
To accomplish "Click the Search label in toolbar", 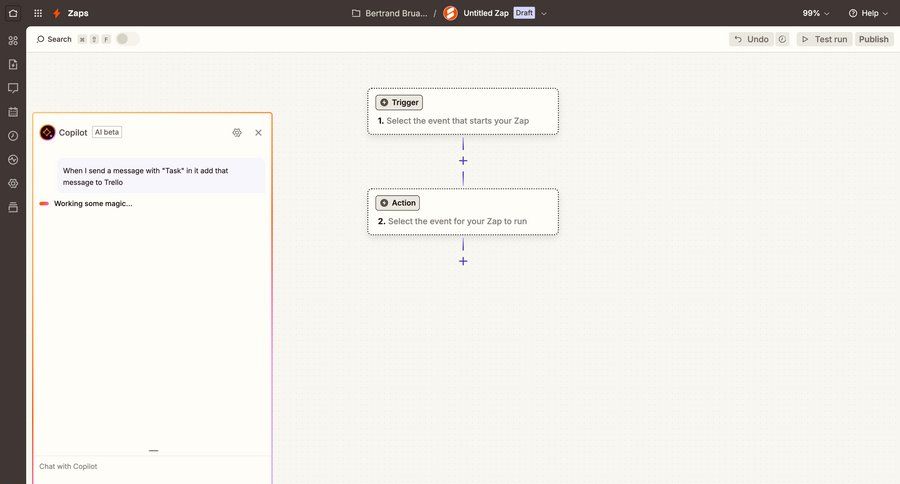I will click(59, 39).
